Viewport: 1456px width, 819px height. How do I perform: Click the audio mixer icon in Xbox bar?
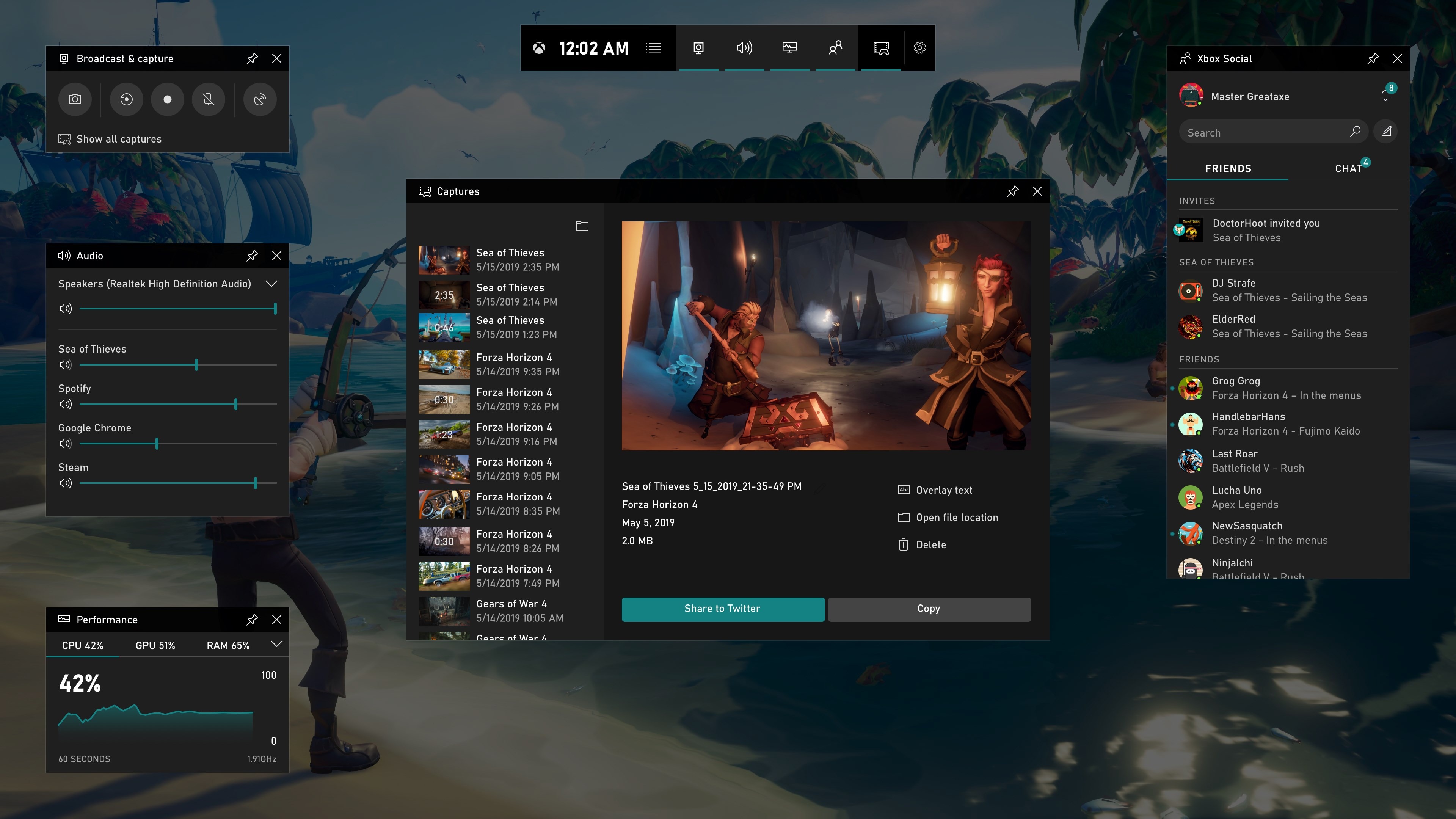[x=744, y=48]
